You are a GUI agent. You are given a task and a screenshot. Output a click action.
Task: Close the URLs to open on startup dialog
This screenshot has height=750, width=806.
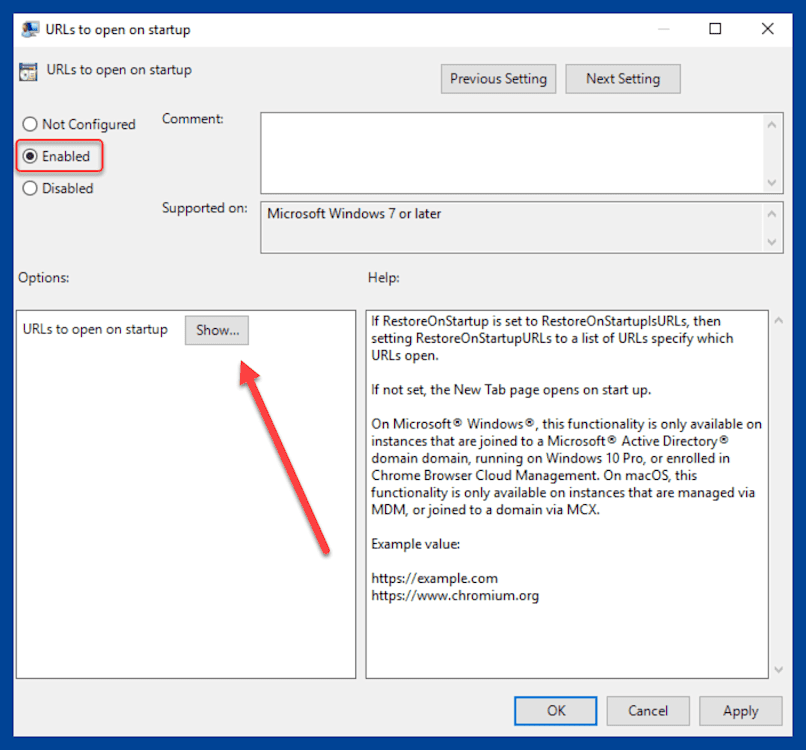point(767,29)
